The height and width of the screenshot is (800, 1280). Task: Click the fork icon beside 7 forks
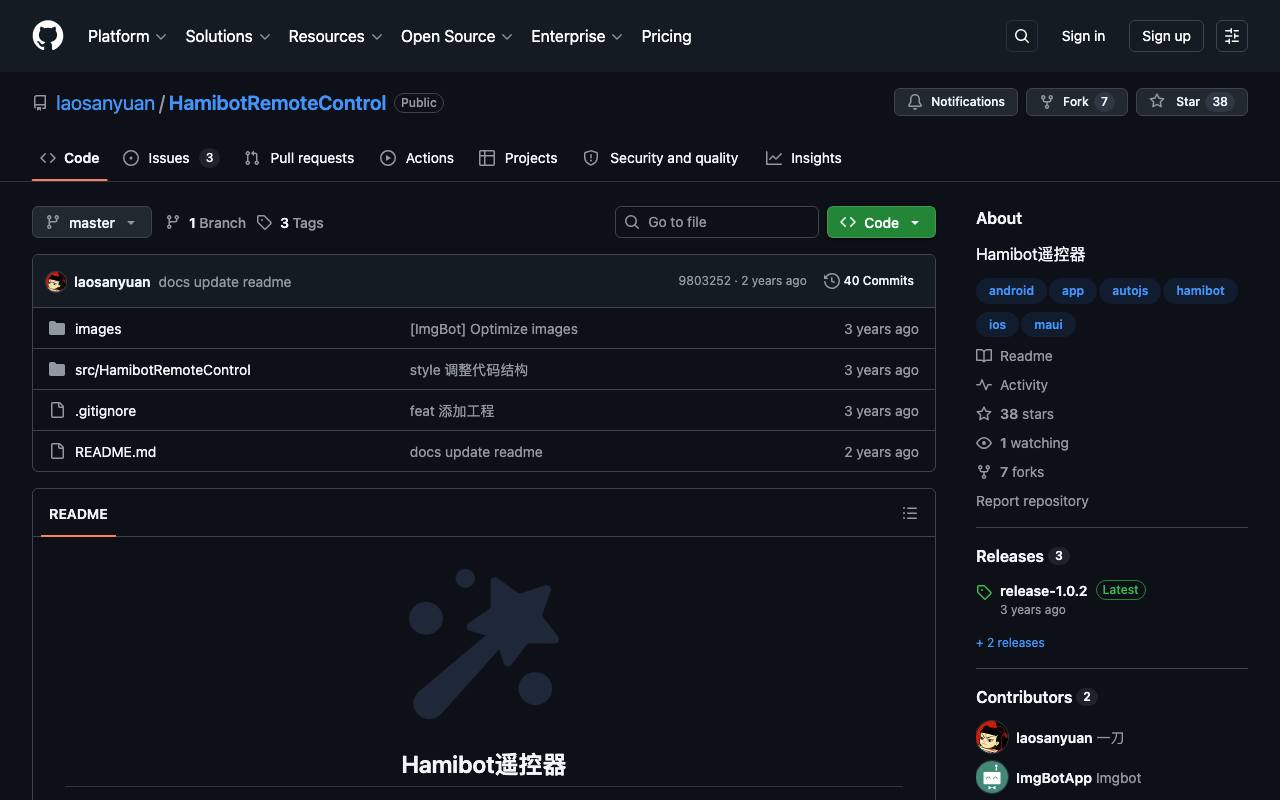click(984, 472)
